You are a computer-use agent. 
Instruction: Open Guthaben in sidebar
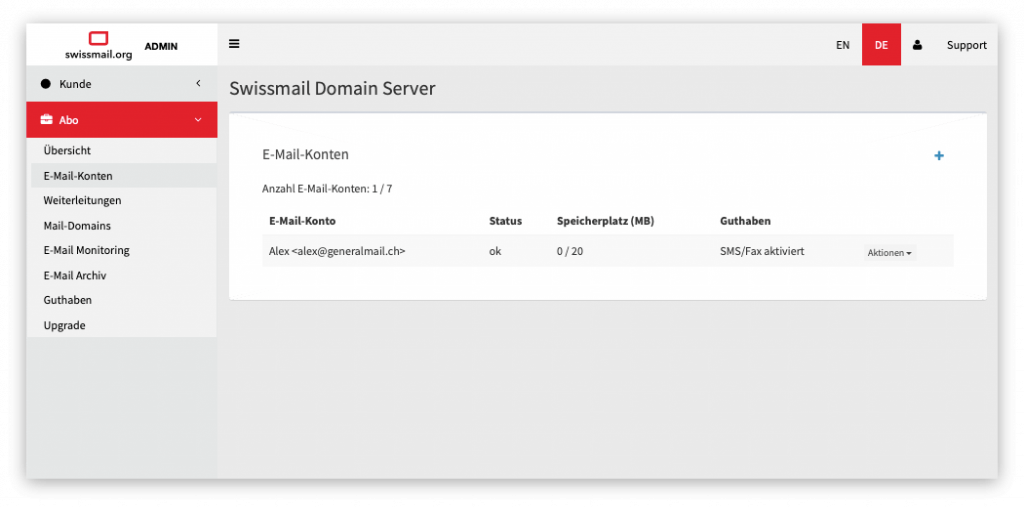(68, 300)
